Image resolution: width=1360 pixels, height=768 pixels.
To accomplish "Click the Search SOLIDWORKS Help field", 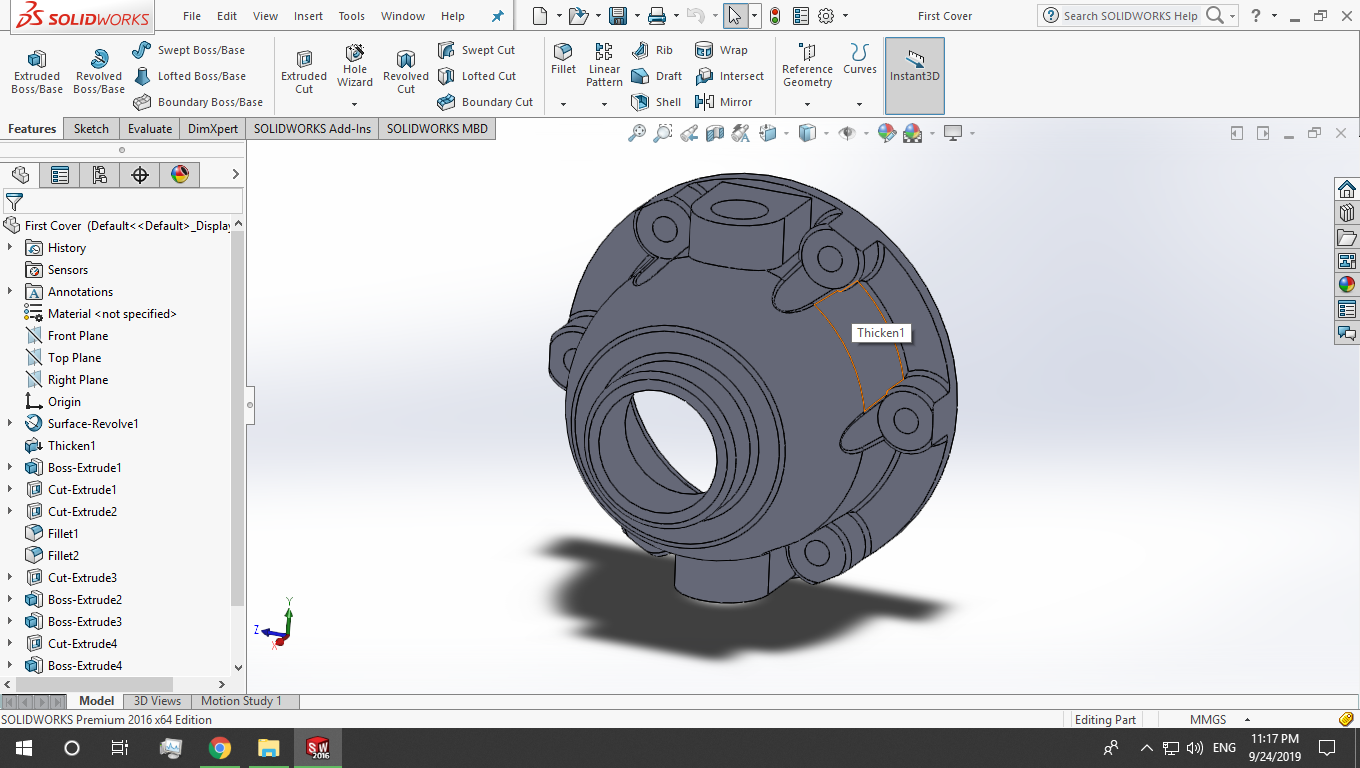I will (x=1130, y=16).
